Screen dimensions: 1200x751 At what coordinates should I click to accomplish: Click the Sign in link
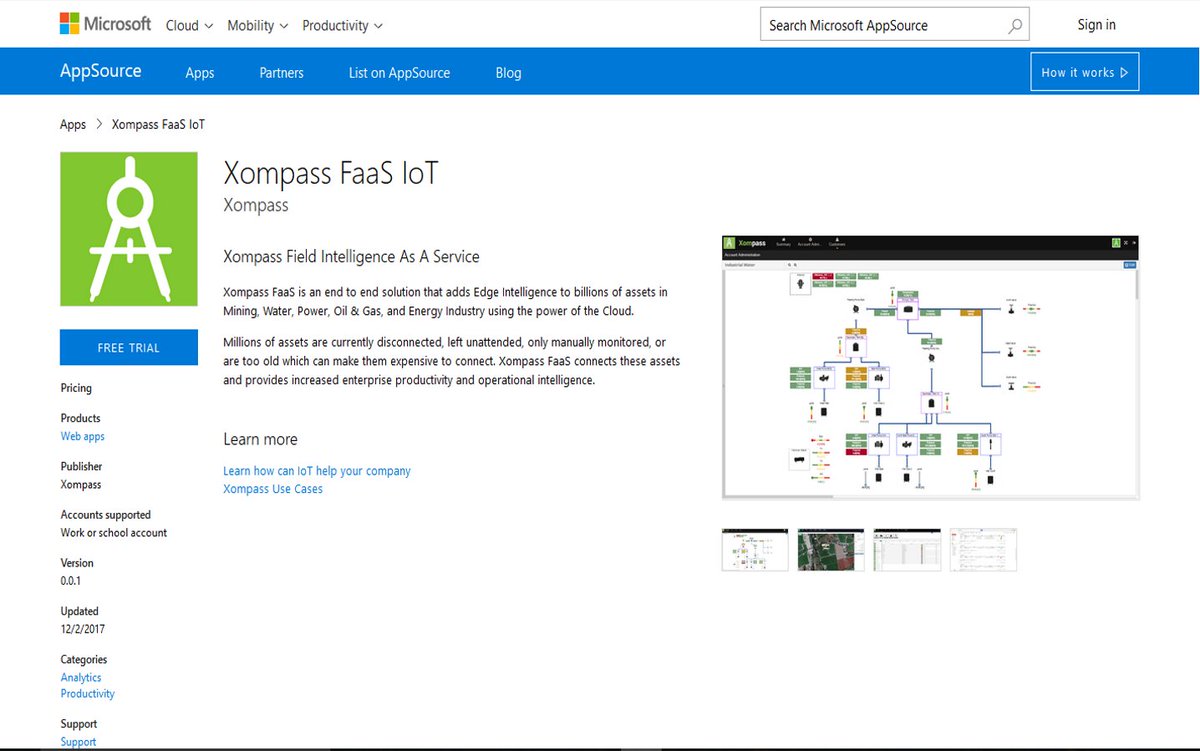click(1096, 25)
